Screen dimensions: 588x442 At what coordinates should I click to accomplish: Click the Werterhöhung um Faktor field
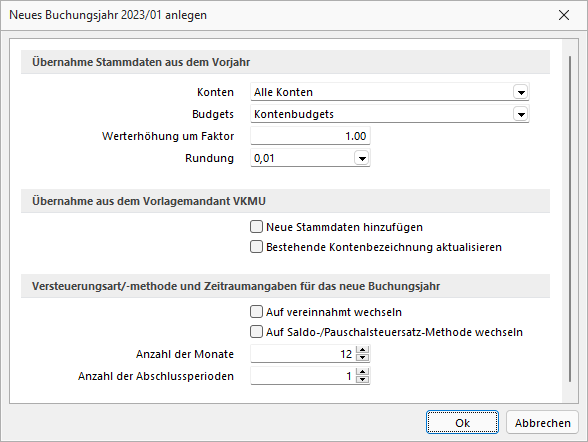tap(310, 136)
